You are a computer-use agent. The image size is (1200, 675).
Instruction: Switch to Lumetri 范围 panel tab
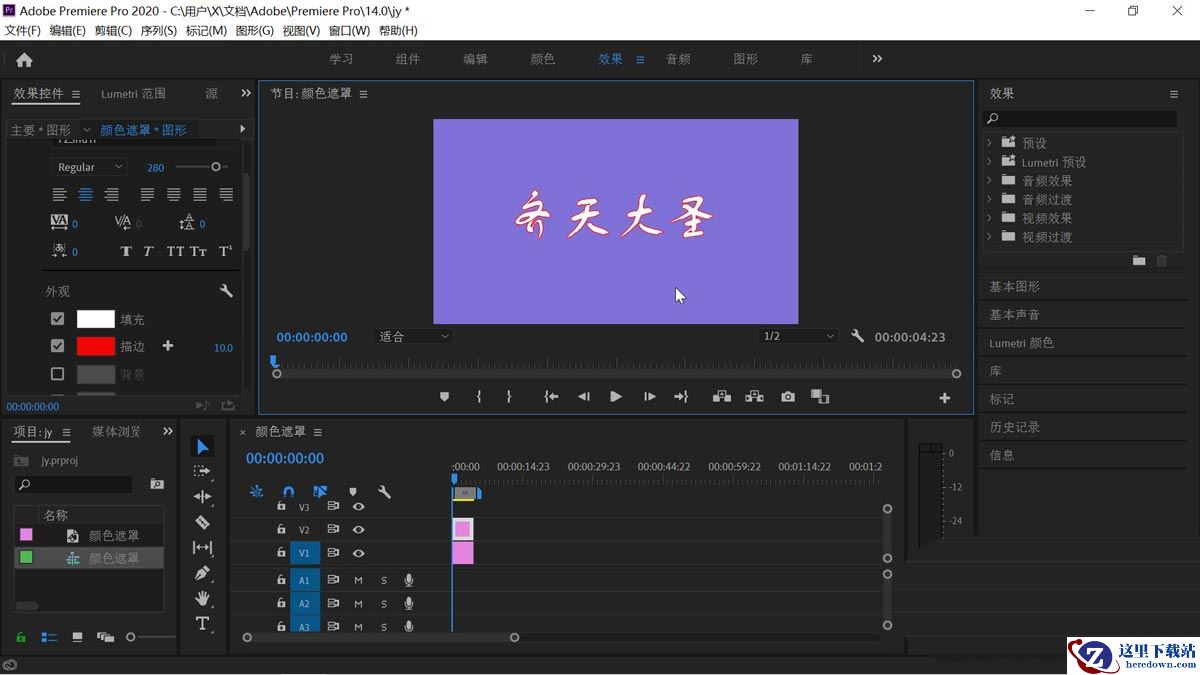[x=133, y=94]
